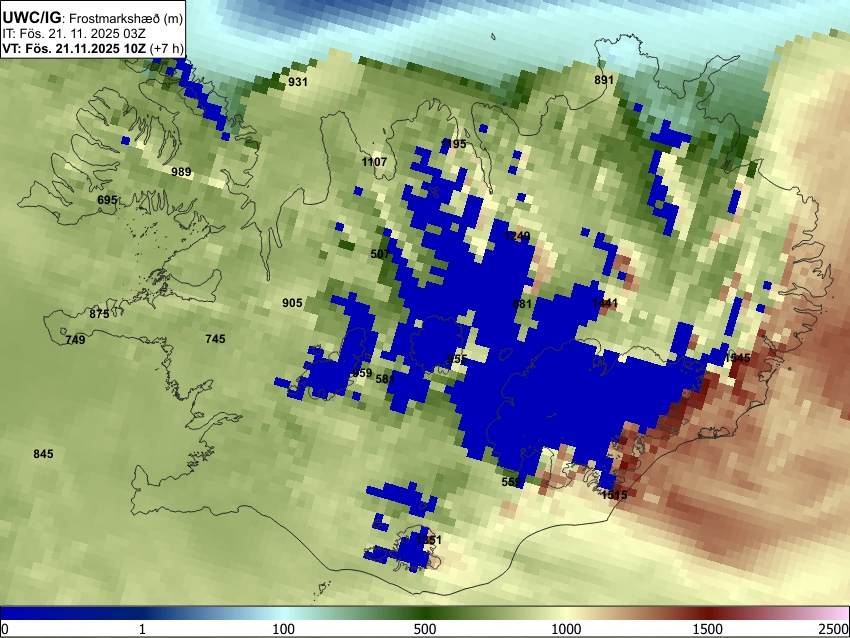The image size is (850, 638).
Task: Click the legend label '2500'
Action: [x=834, y=629]
